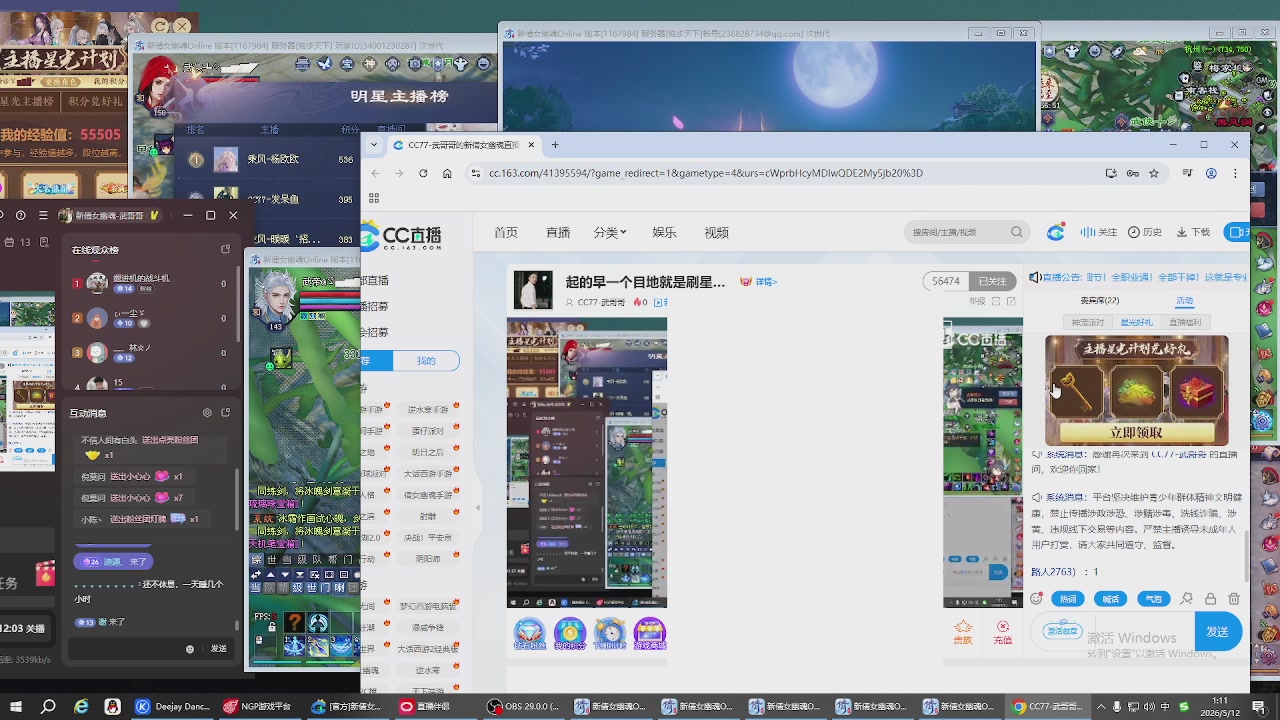Open the password key icon in address bar
Screen dimensions: 1280x720
(x=1133, y=173)
